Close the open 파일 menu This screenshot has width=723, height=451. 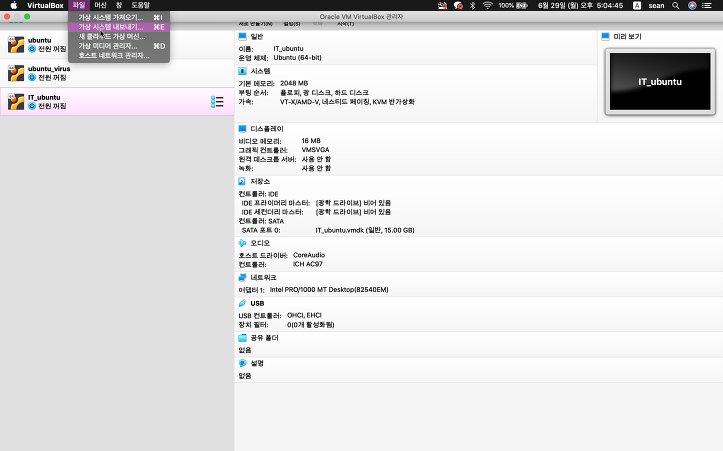pyautogui.click(x=79, y=6)
